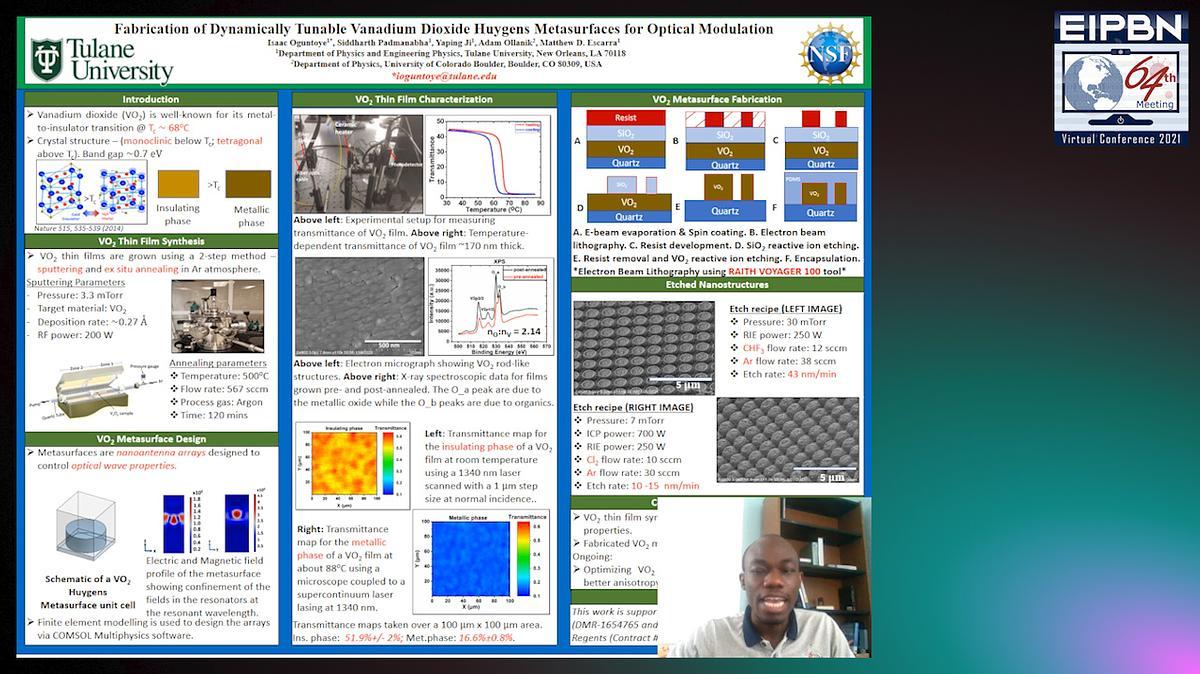Click the Metallic phase color swatch
The width and height of the screenshot is (1200, 674).
[248, 184]
